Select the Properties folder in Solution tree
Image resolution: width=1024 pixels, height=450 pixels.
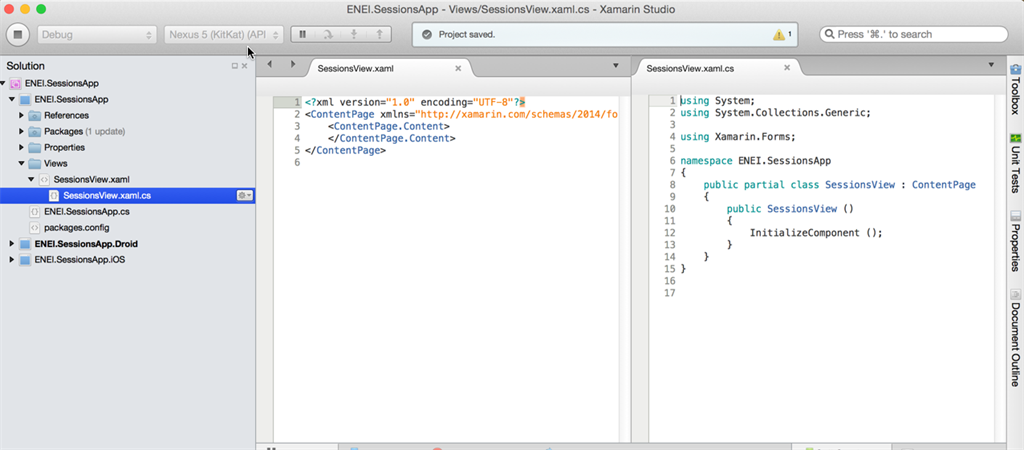pos(65,148)
